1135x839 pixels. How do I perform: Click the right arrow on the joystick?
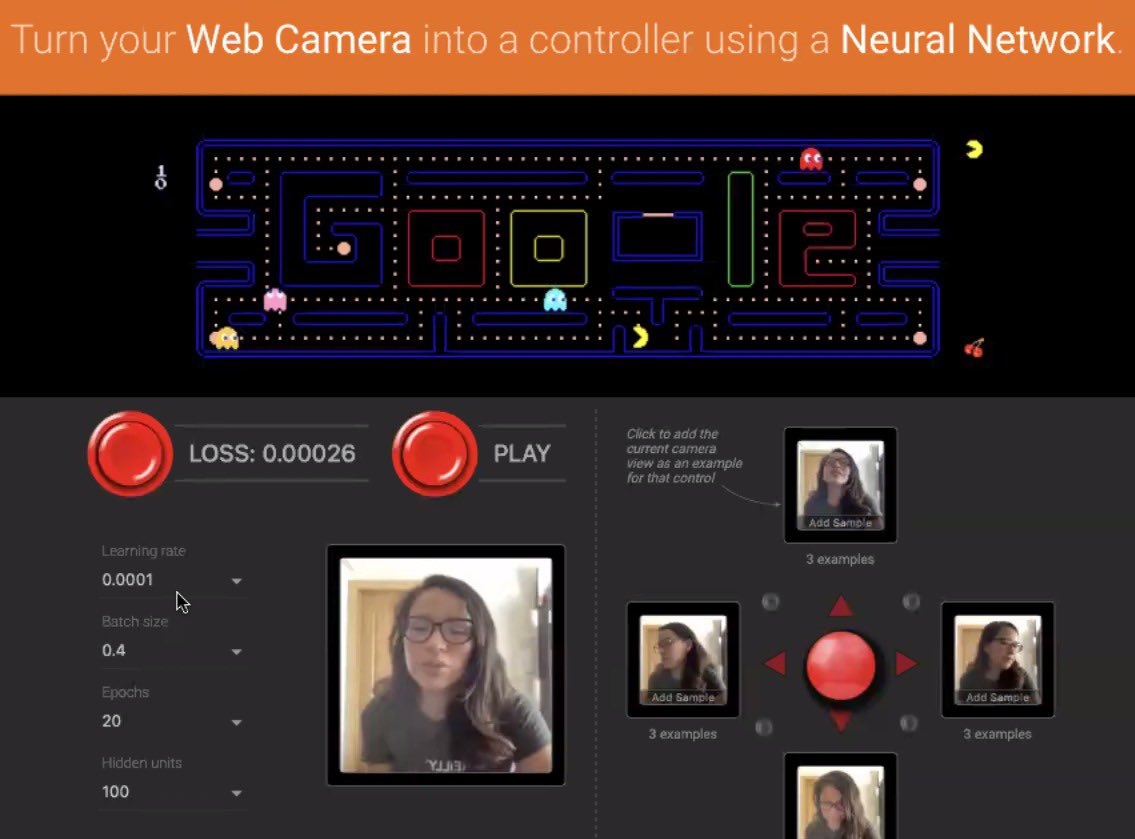(x=906, y=662)
